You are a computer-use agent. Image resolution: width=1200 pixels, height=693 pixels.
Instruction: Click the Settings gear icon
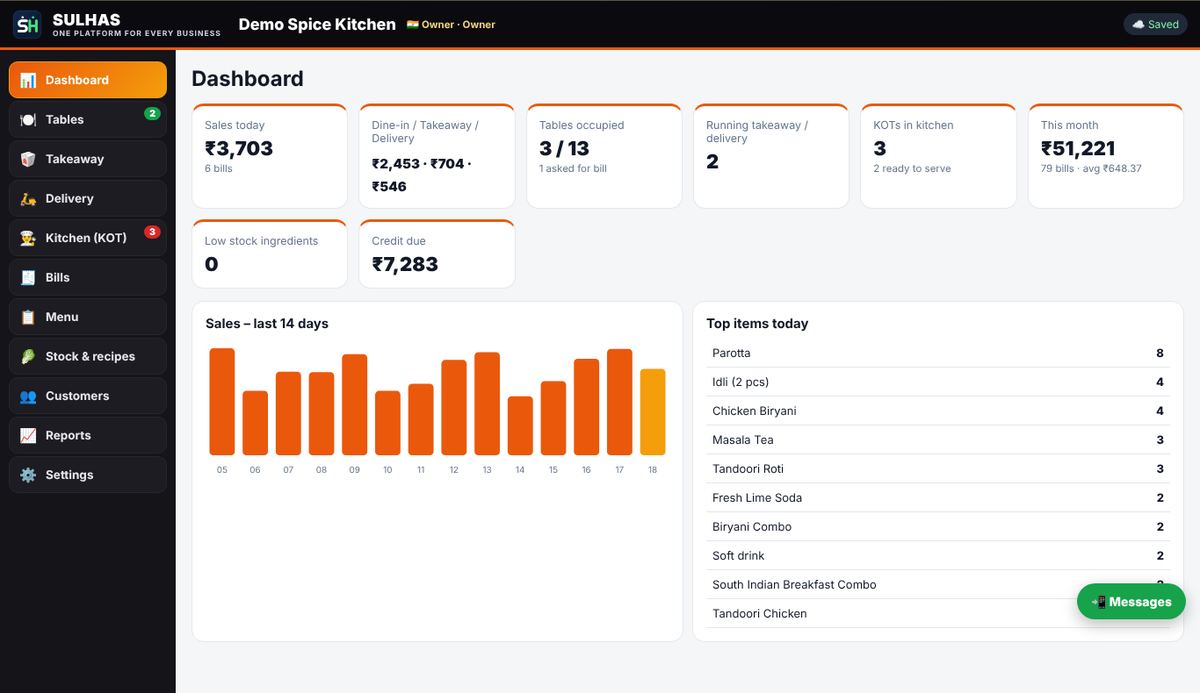tap(28, 475)
